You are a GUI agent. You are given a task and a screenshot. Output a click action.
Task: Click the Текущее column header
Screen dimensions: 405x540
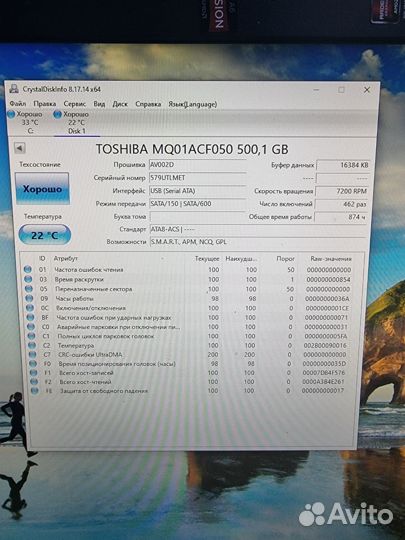pos(207,259)
